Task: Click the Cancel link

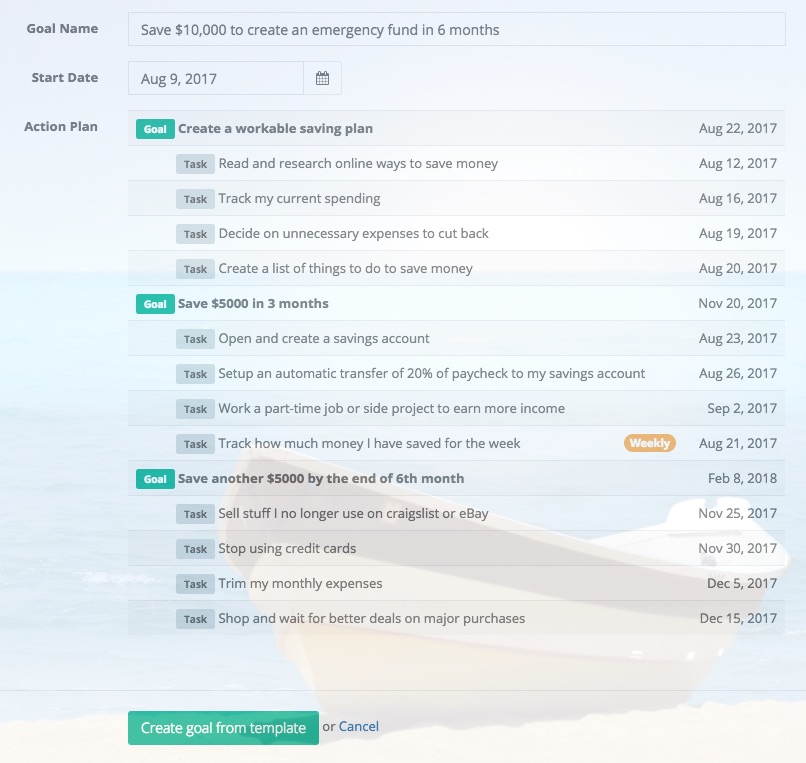Action: pos(358,727)
